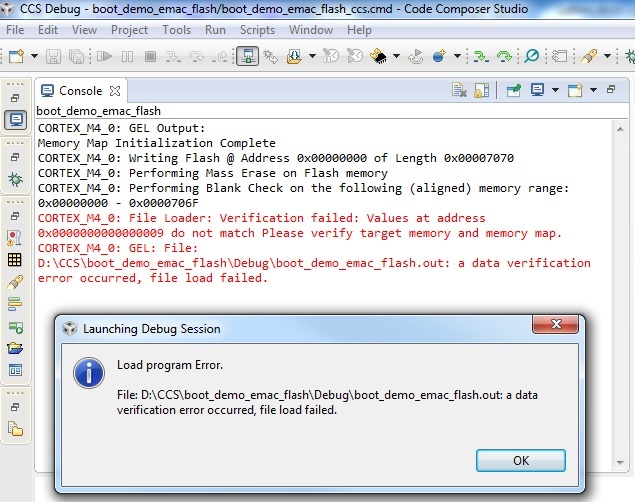The image size is (635, 502).
Task: Restore the trim stack above the Debug bug icon
Action: click(x=15, y=157)
